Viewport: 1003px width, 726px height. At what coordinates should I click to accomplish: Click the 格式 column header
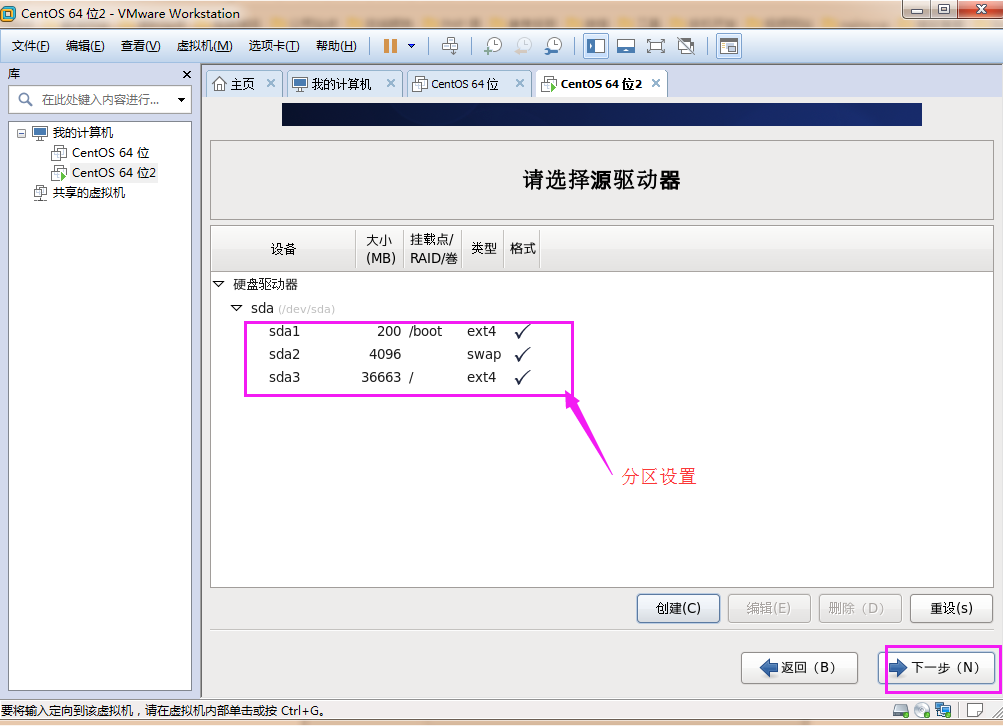[x=523, y=249]
